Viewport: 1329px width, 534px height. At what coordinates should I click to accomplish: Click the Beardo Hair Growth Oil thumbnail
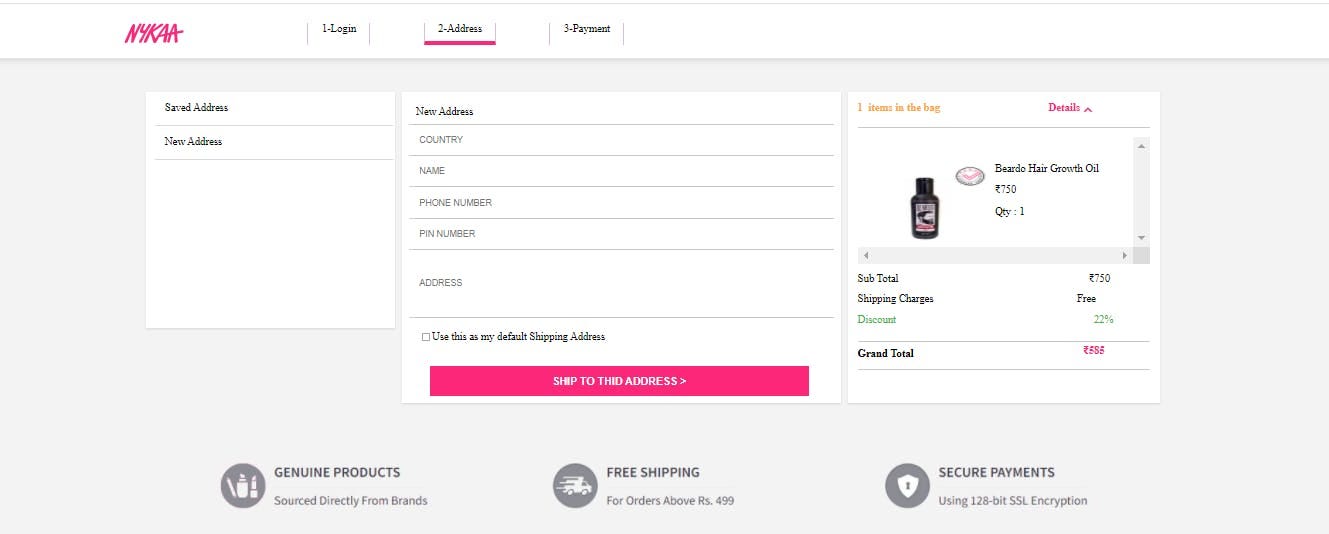coord(925,207)
